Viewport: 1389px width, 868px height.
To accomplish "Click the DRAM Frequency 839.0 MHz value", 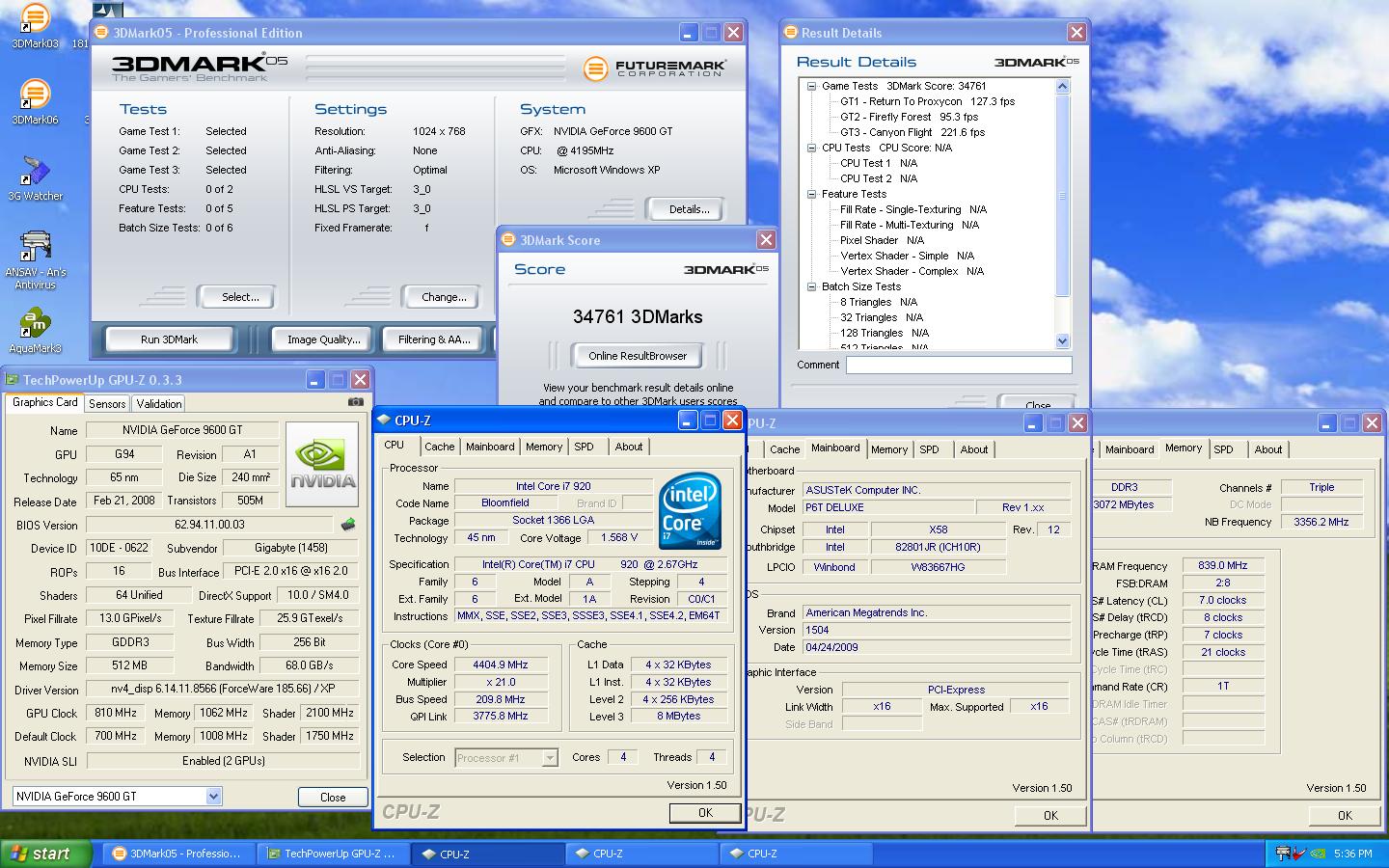I will point(1223,565).
